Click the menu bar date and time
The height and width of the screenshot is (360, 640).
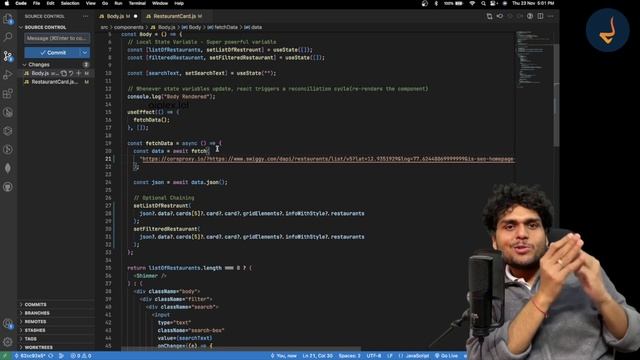coord(533,3)
